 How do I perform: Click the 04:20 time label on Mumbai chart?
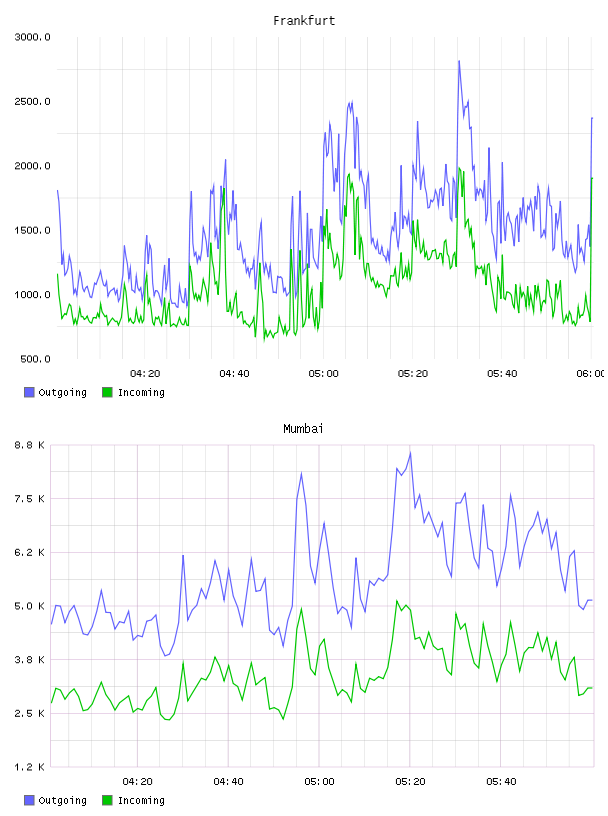click(x=137, y=782)
